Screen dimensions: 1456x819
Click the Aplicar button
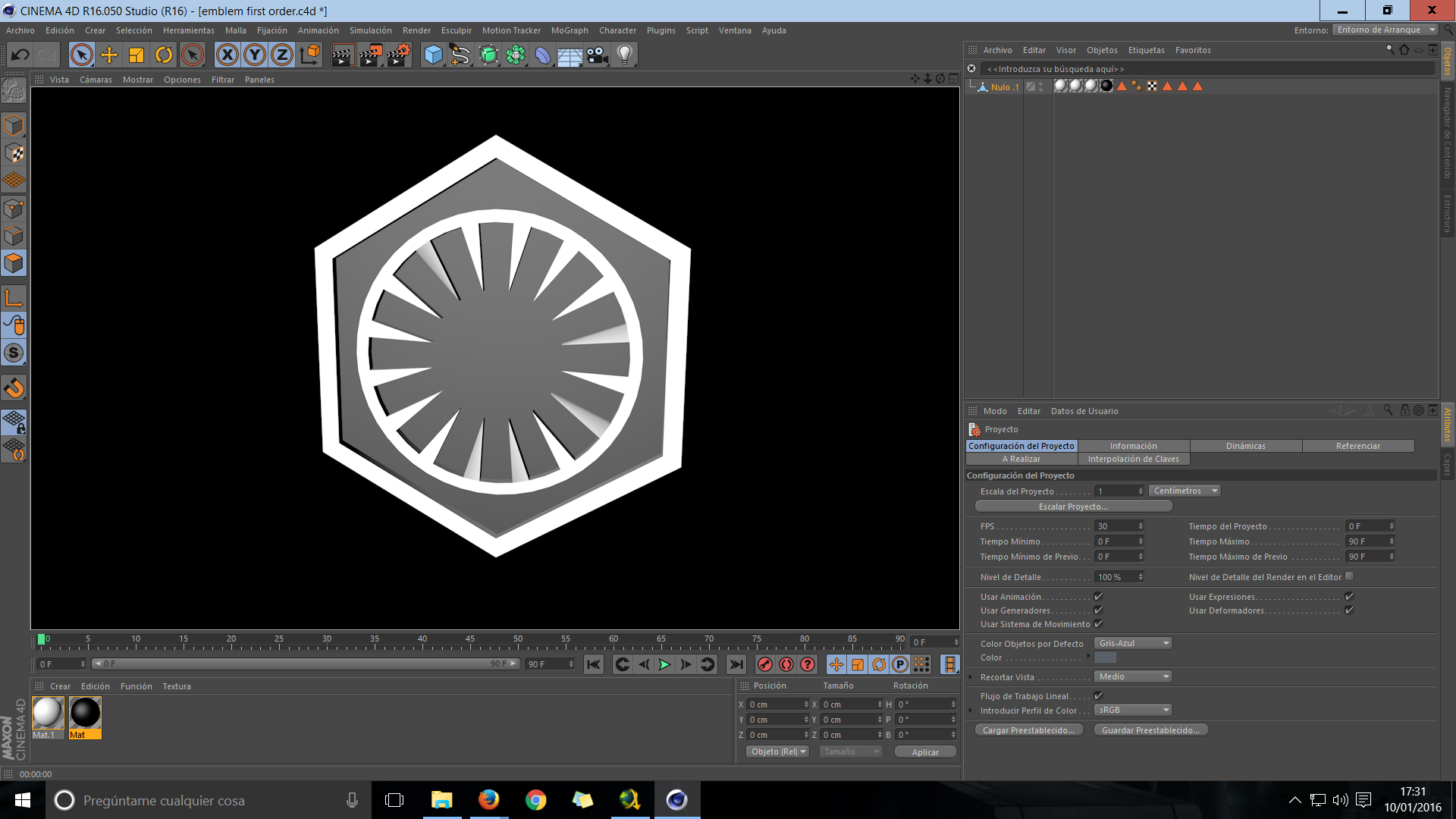click(925, 752)
